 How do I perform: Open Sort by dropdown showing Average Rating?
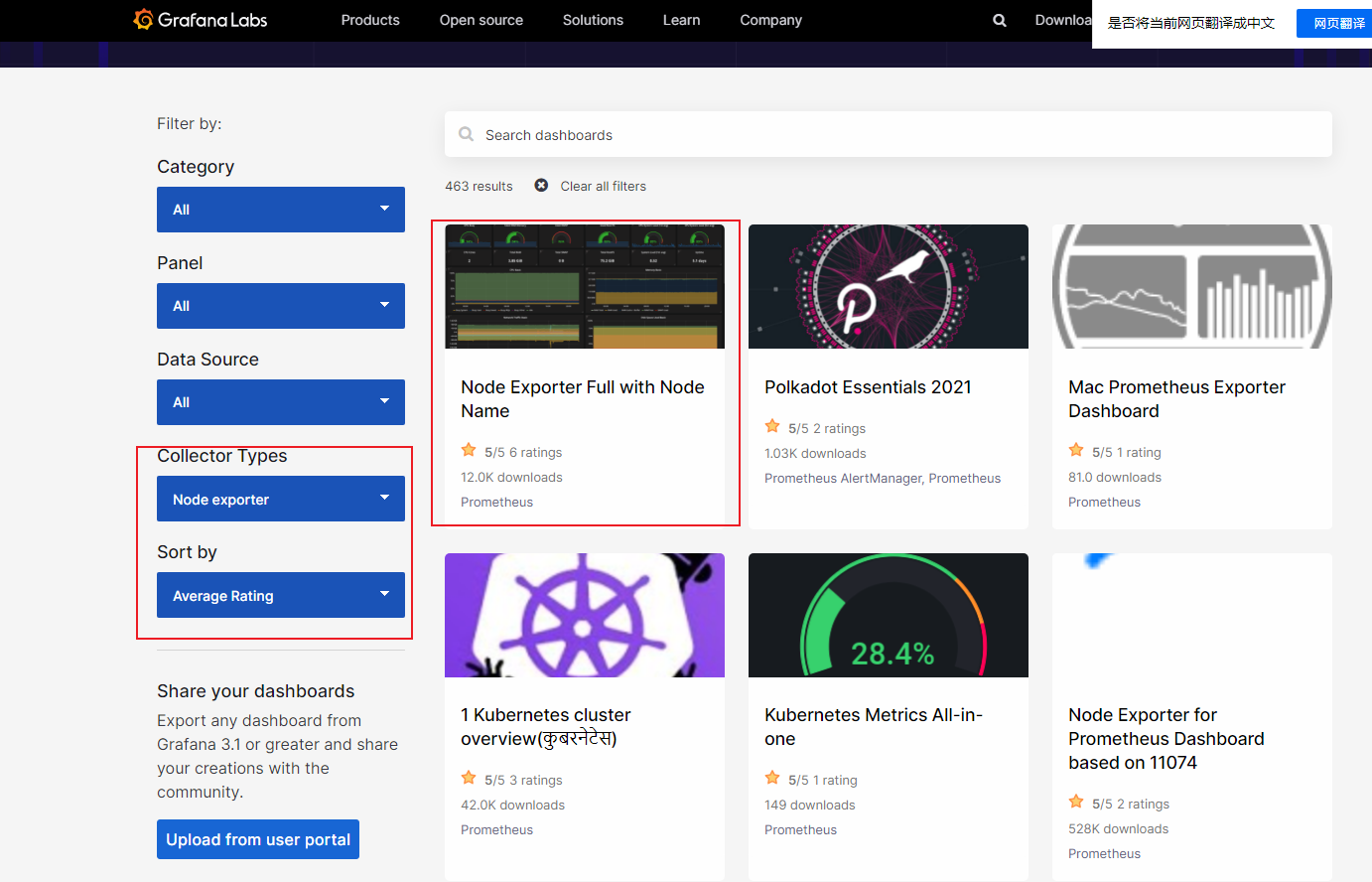281,595
